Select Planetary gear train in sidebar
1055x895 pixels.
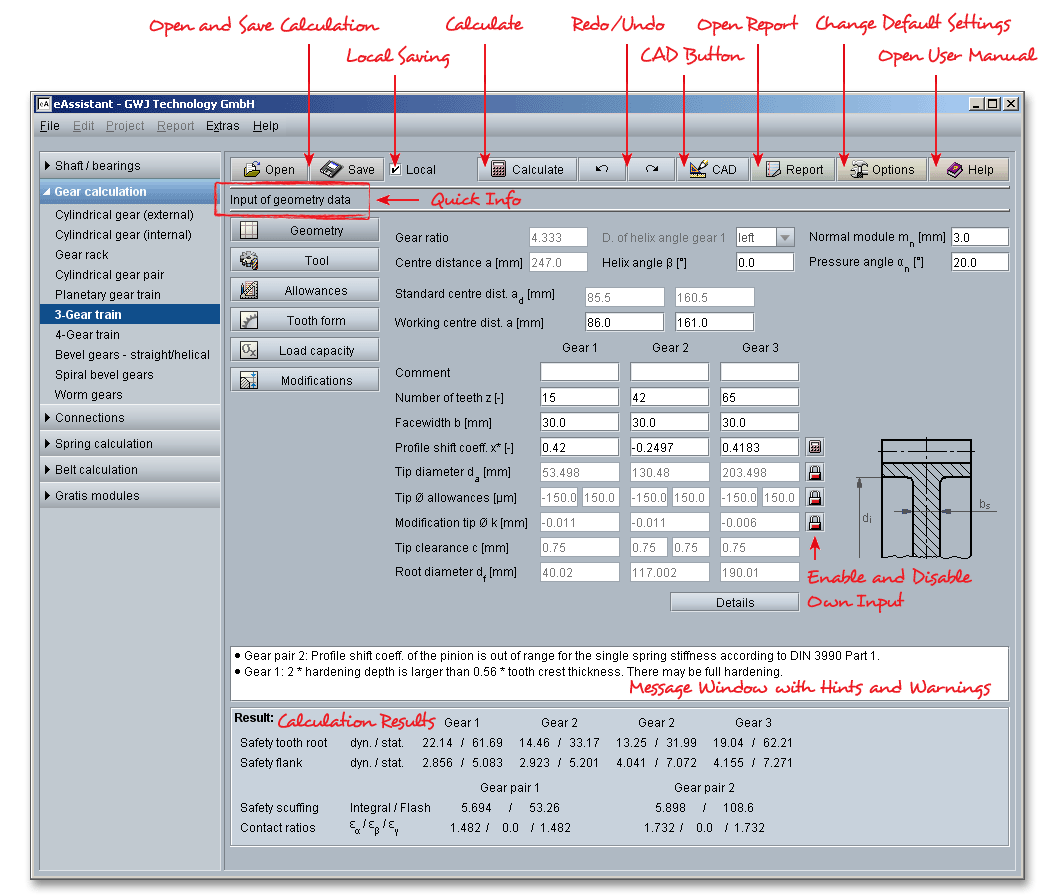[x=108, y=295]
